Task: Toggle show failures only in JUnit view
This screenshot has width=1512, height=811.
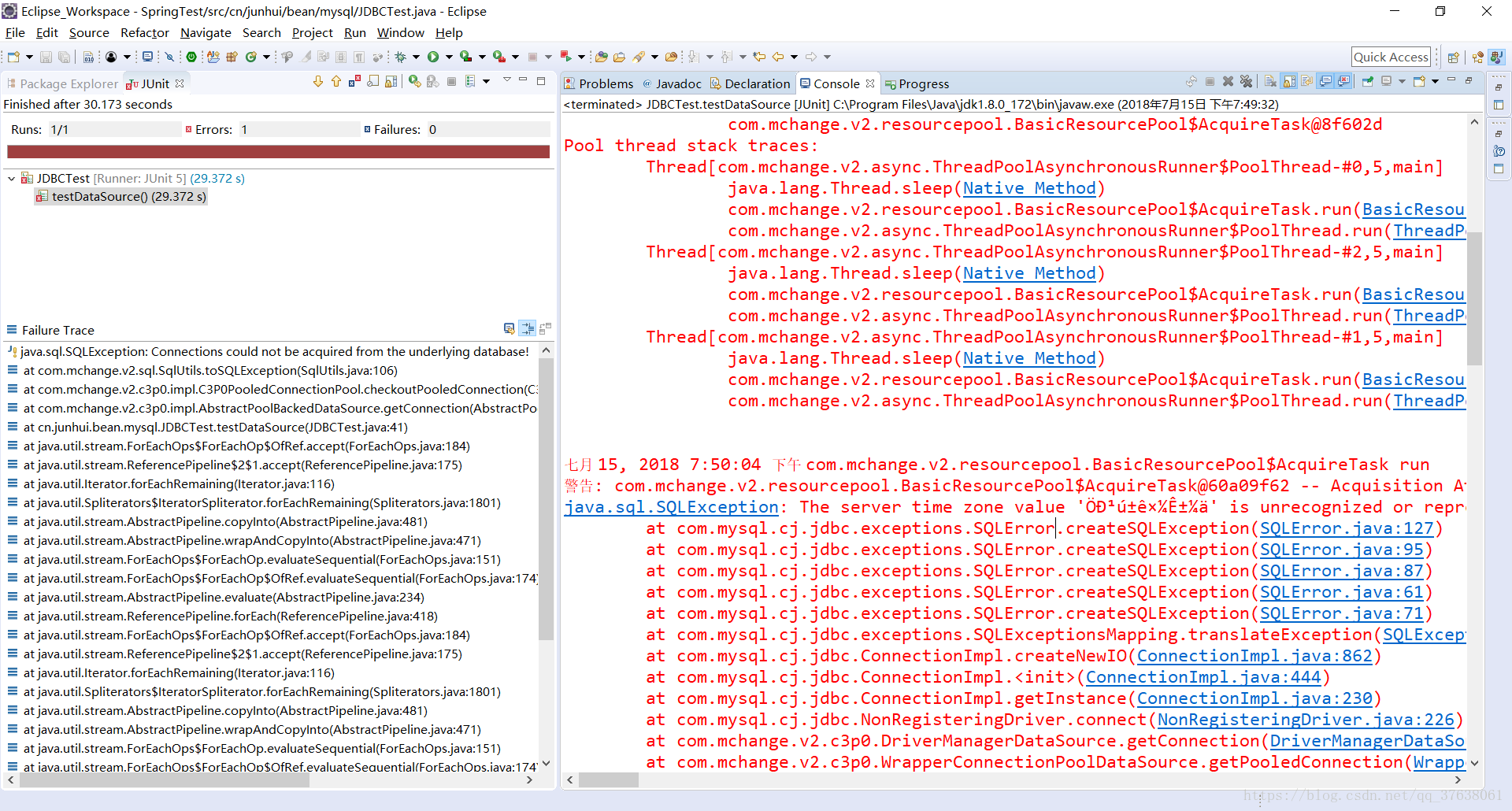Action: (x=354, y=82)
